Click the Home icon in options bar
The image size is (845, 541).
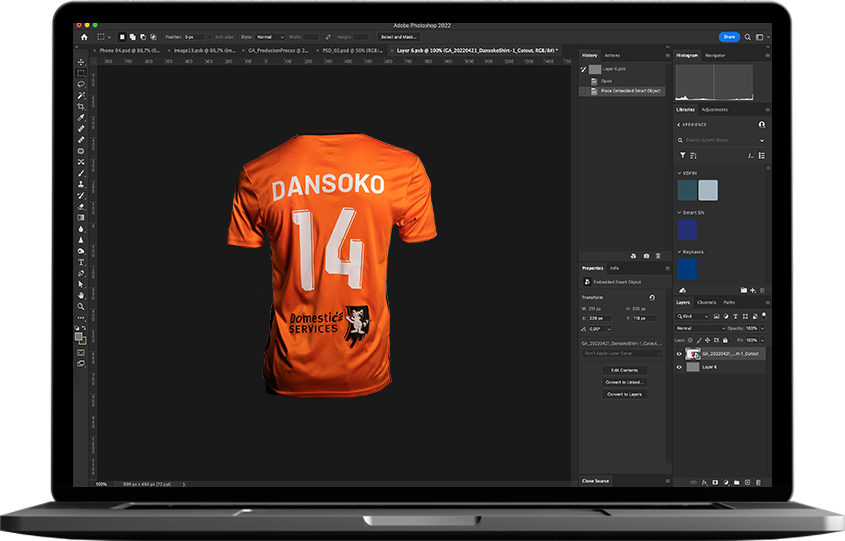click(x=84, y=37)
